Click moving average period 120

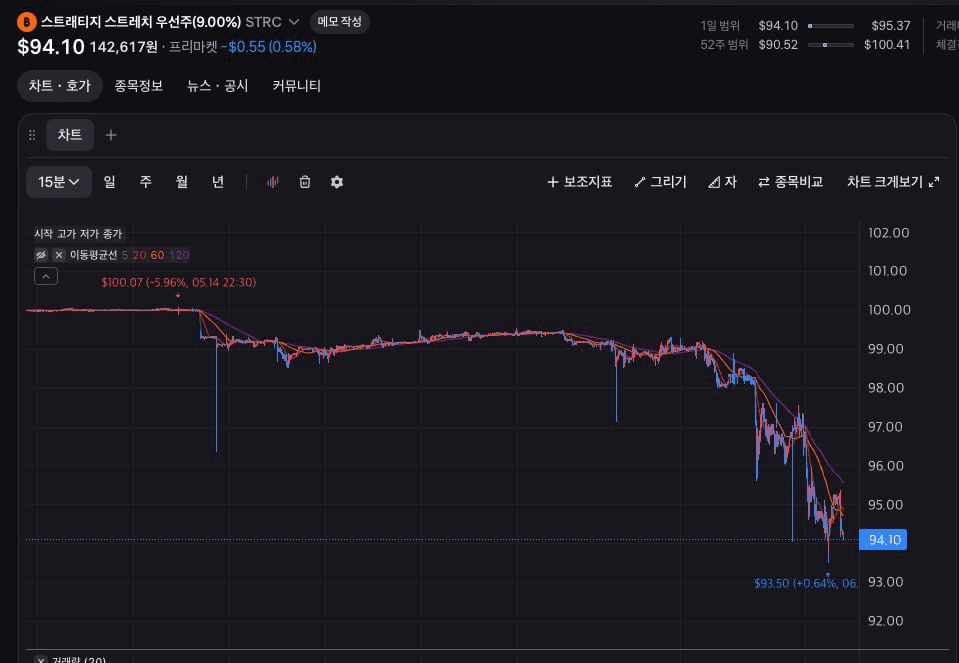click(179, 255)
